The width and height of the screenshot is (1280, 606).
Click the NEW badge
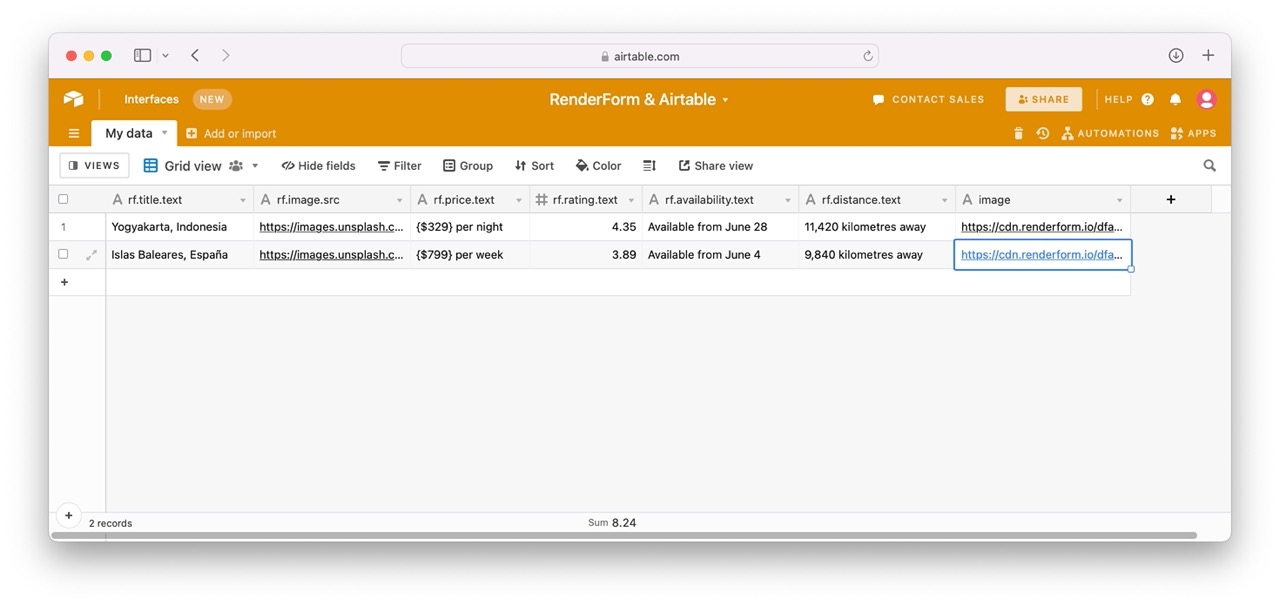212,99
